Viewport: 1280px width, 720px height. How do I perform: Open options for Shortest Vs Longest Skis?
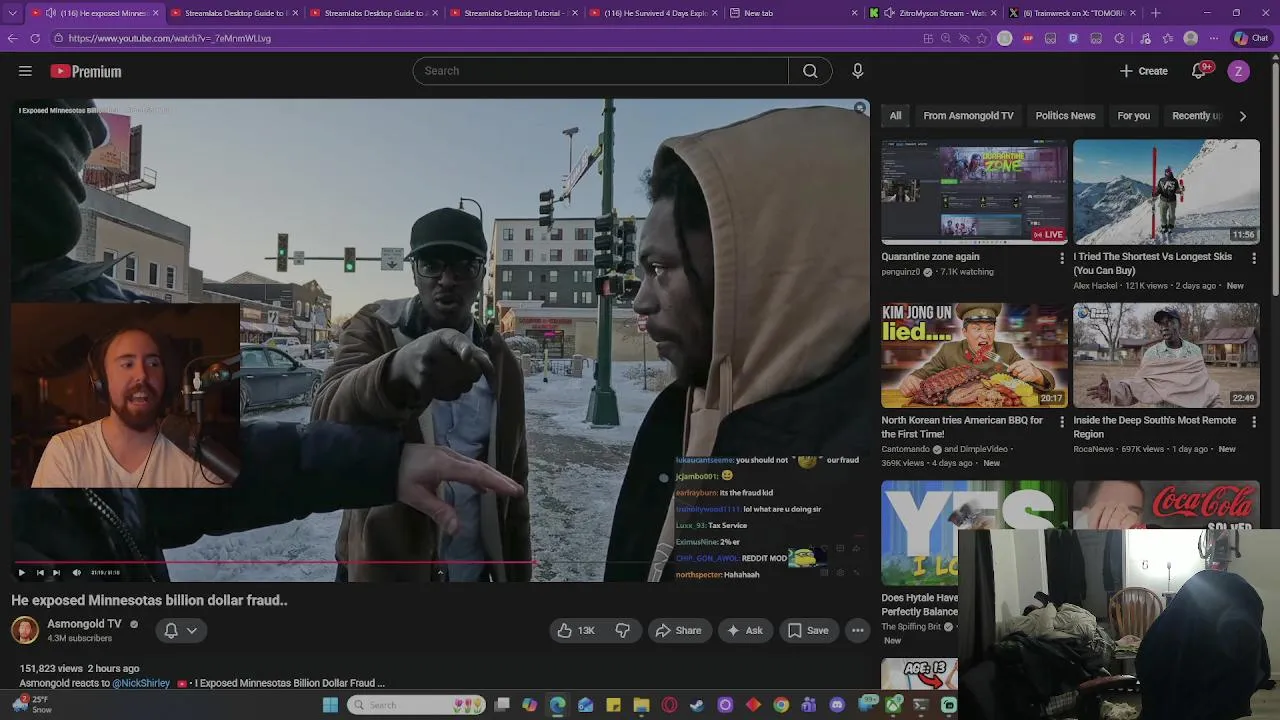click(x=1254, y=258)
